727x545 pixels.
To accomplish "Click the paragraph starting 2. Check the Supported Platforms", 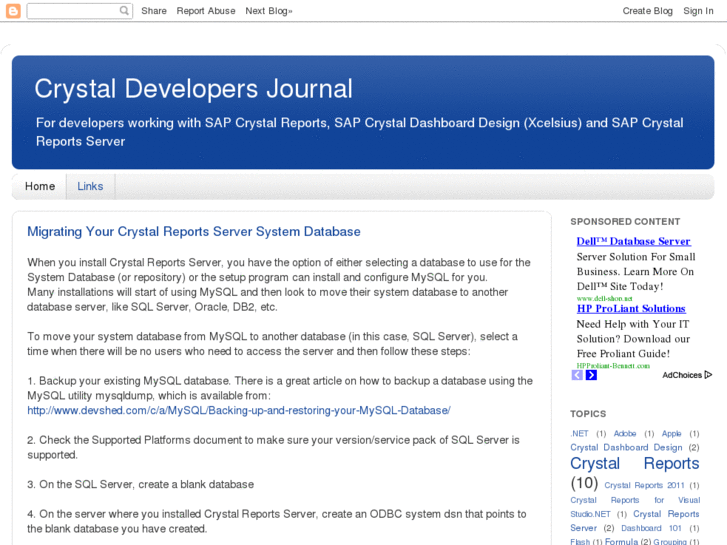I will (x=274, y=447).
